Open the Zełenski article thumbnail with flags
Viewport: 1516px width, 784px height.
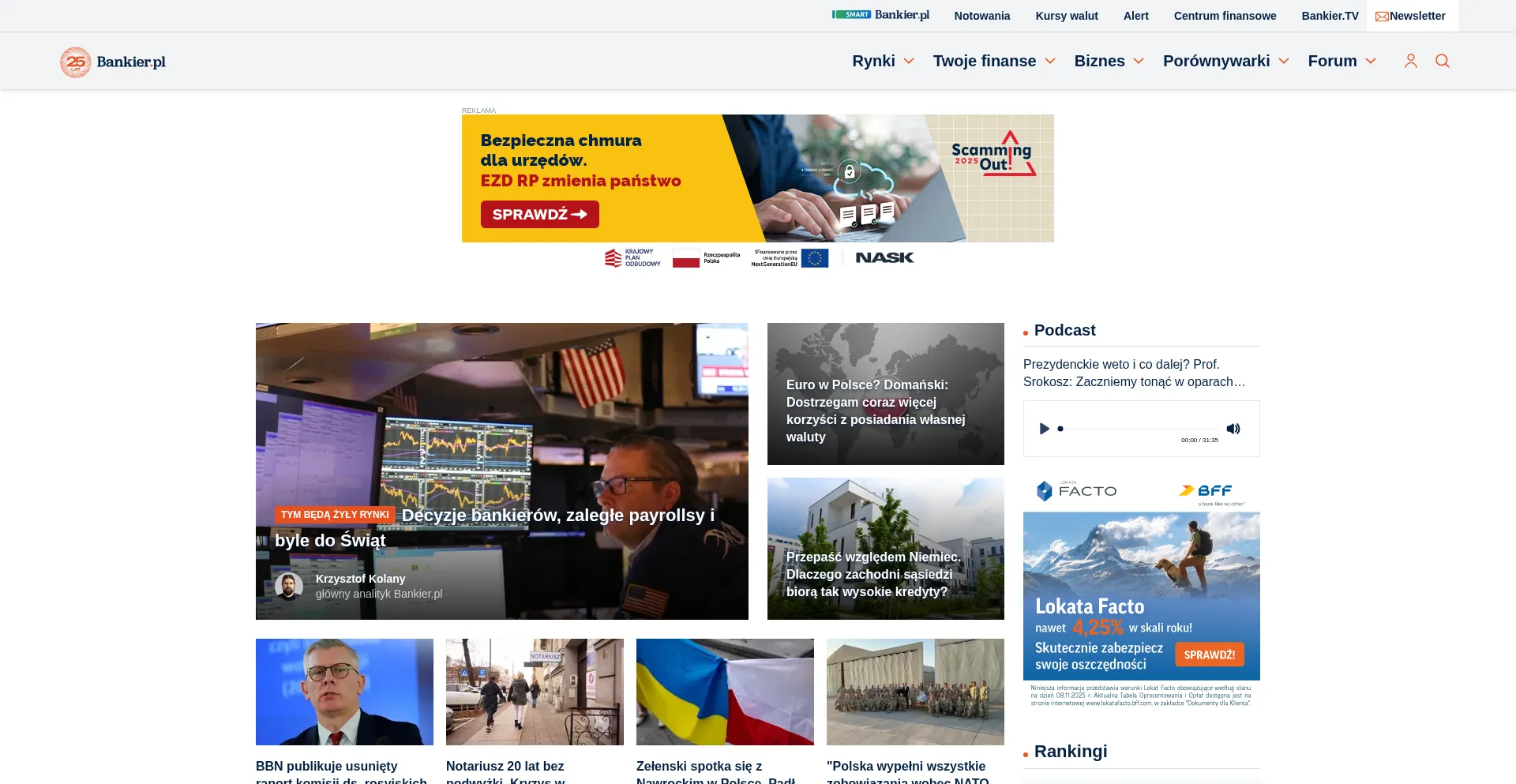coord(724,692)
